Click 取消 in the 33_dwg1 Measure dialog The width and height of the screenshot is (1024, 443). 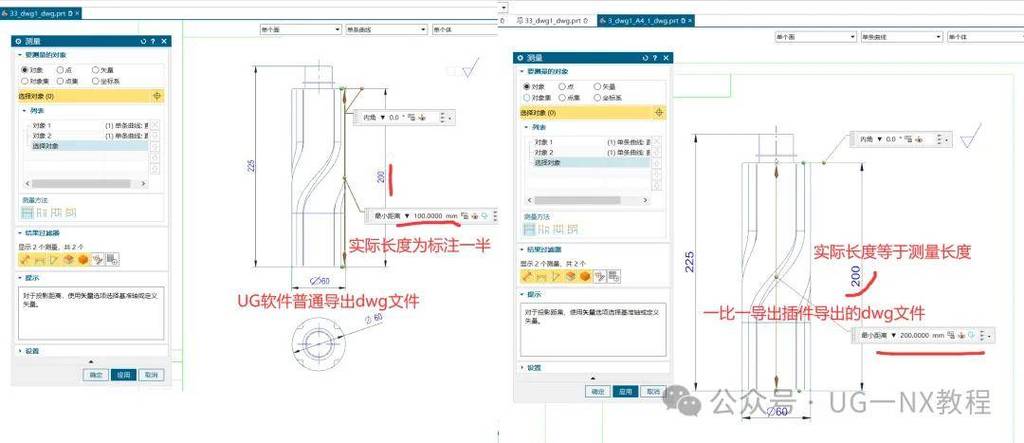tap(151, 375)
